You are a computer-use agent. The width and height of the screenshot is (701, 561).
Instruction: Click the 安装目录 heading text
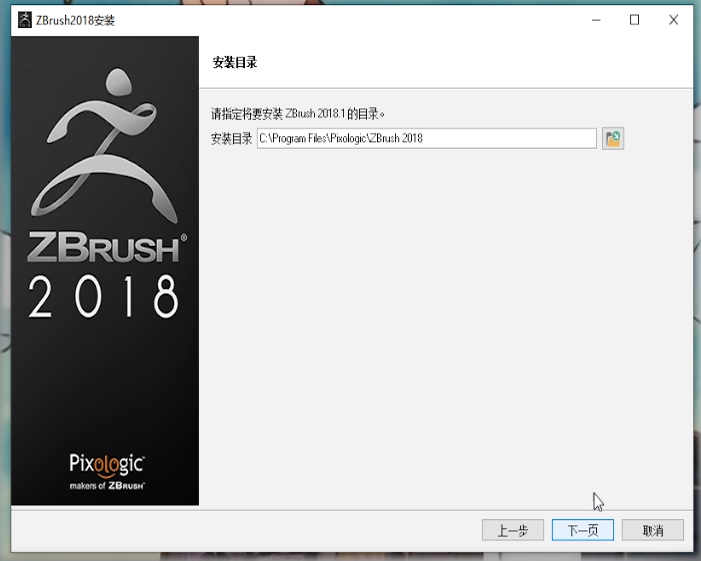pyautogui.click(x=235, y=63)
